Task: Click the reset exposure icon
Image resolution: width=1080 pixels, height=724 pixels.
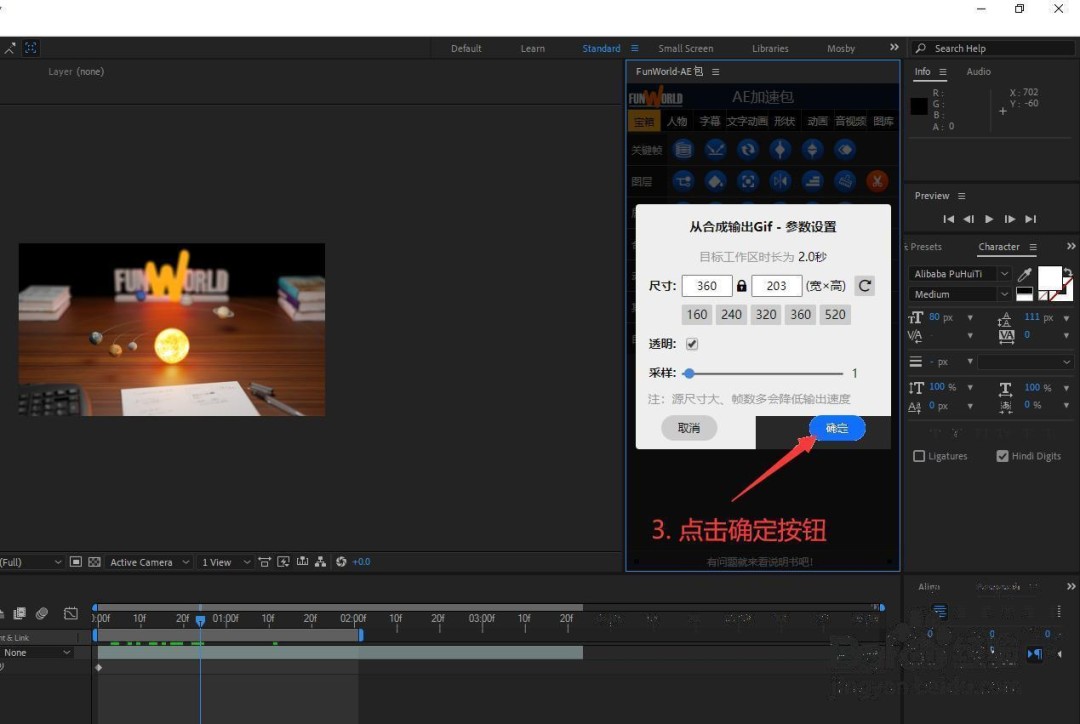Action: point(341,562)
